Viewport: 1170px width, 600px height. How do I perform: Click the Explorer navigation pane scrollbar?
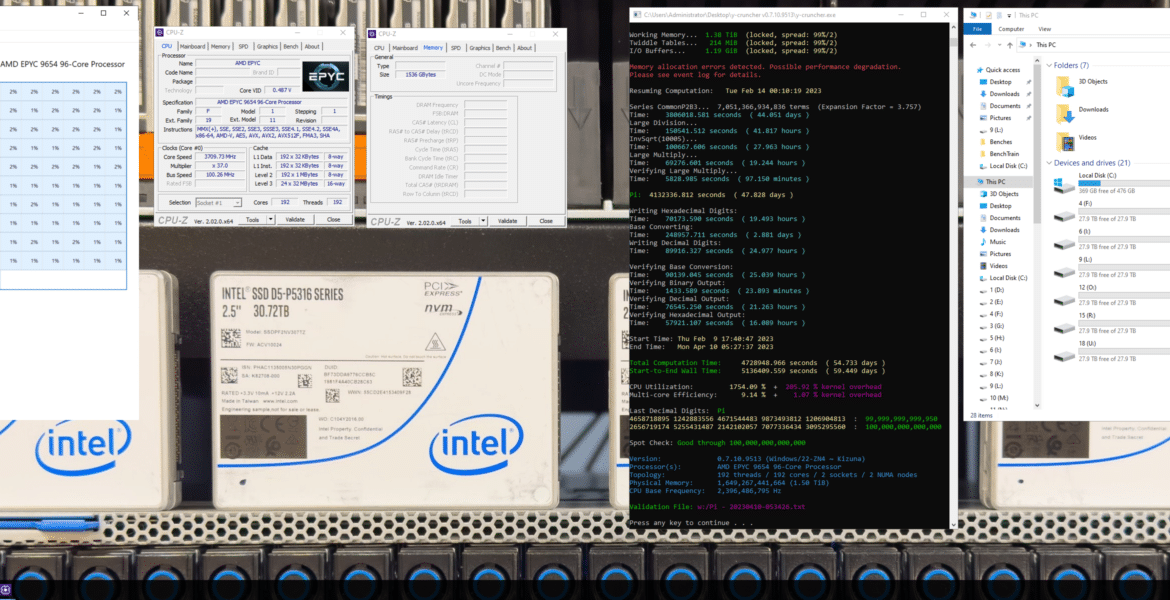tap(1037, 233)
